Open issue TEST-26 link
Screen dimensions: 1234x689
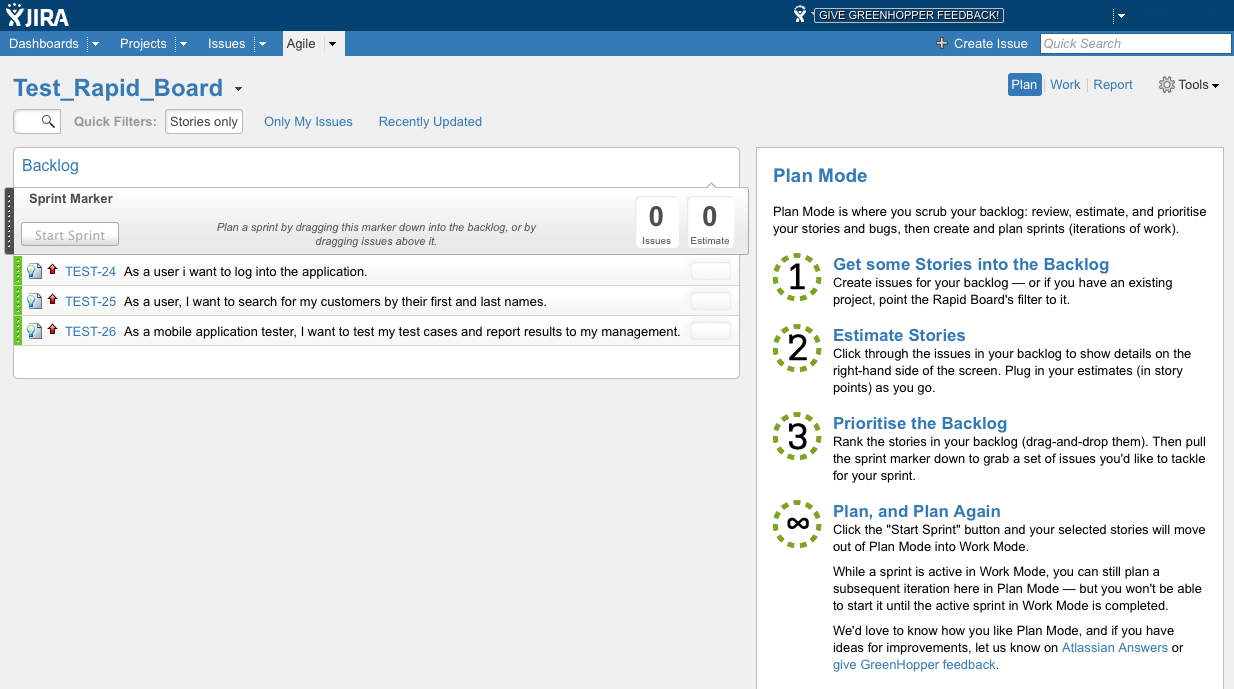click(90, 331)
